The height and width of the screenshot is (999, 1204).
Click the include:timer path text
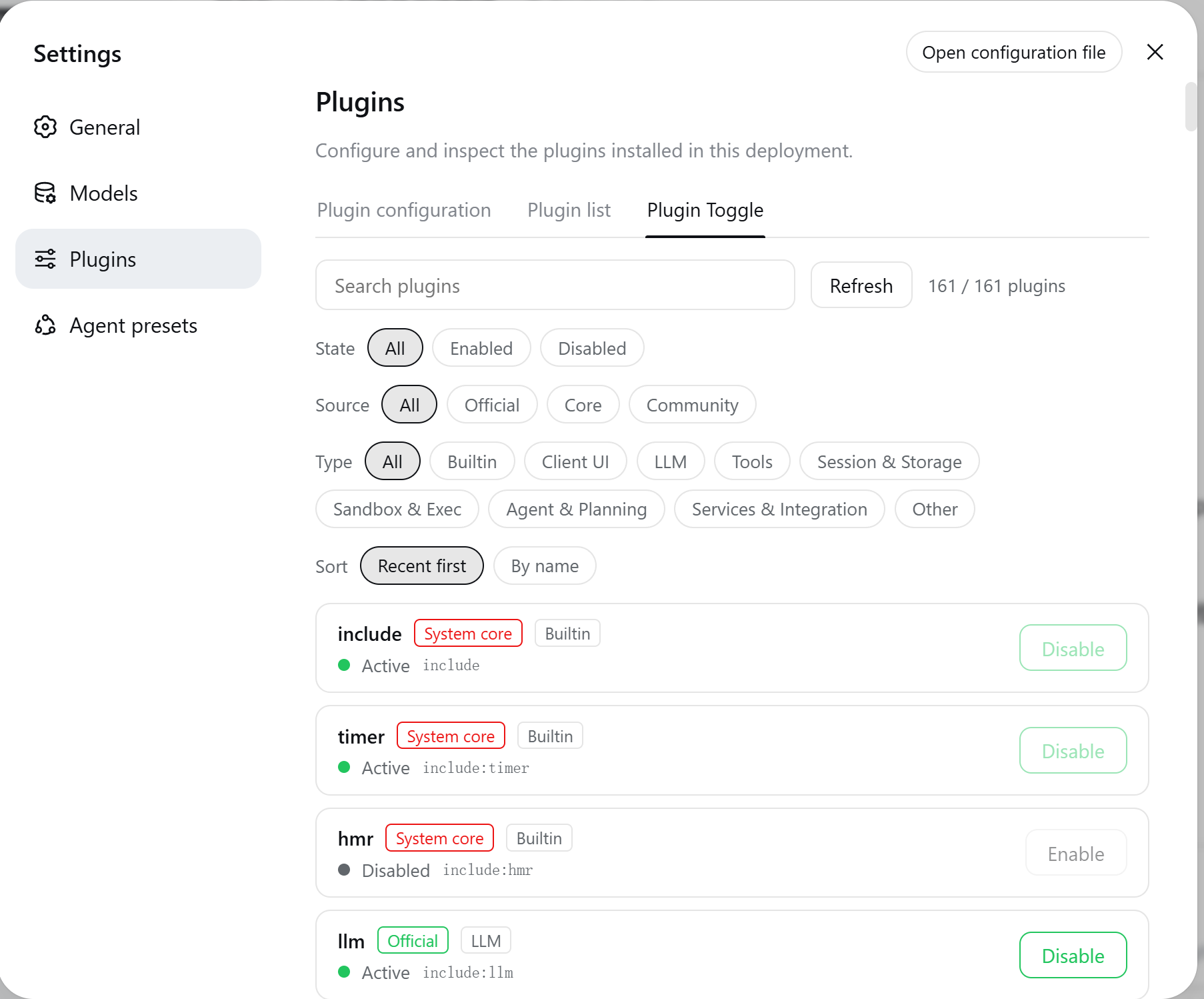click(x=476, y=768)
